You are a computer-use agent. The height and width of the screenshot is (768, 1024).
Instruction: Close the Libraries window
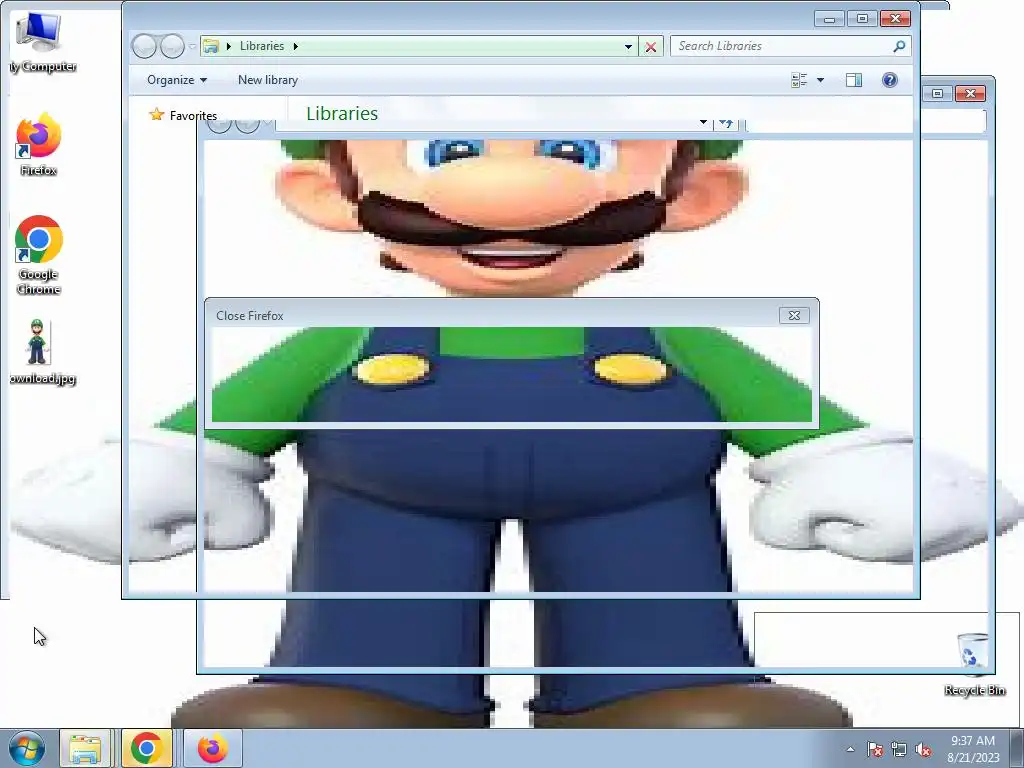coord(895,19)
